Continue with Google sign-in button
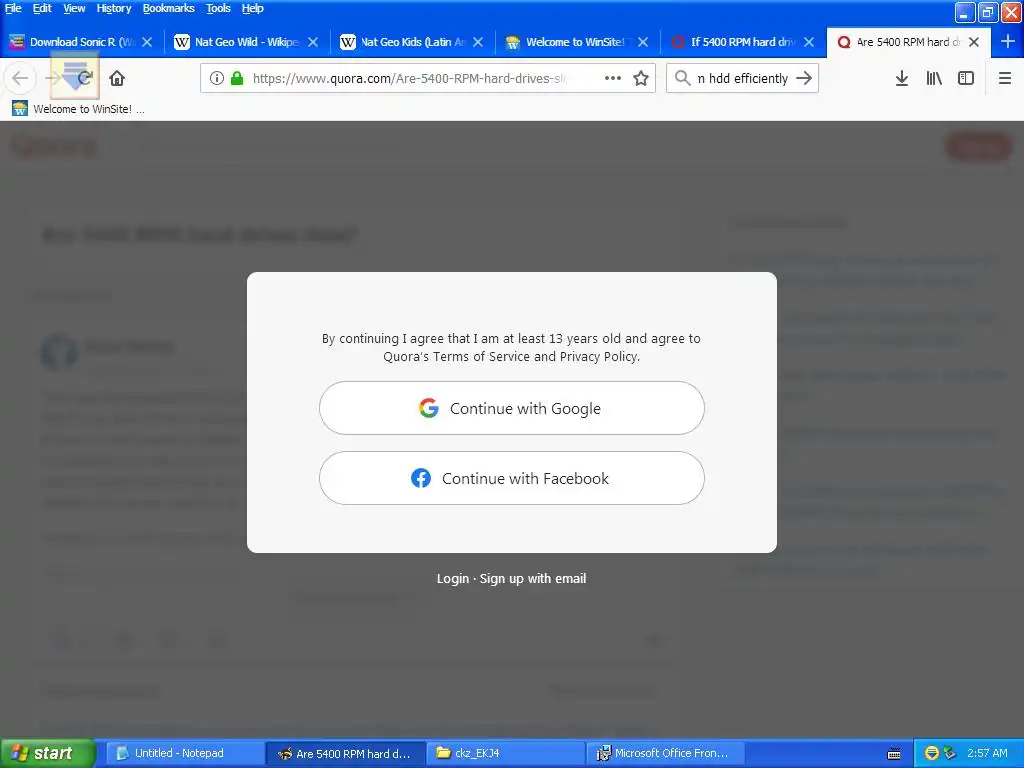The height and width of the screenshot is (768, 1024). (x=511, y=408)
